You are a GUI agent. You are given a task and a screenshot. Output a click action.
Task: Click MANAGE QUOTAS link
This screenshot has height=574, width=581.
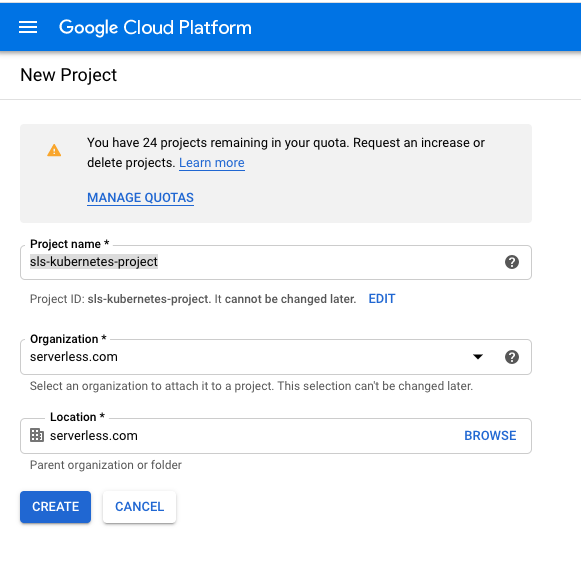140,198
